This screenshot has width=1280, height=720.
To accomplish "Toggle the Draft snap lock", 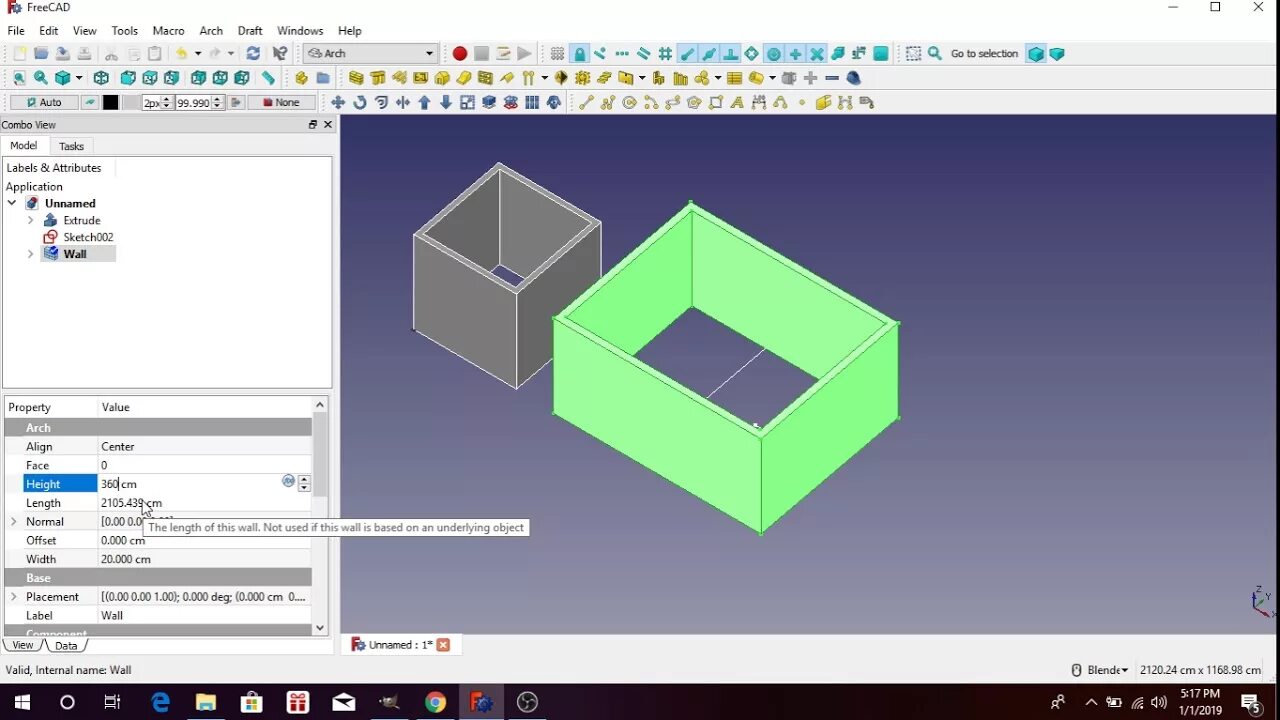I will (579, 53).
